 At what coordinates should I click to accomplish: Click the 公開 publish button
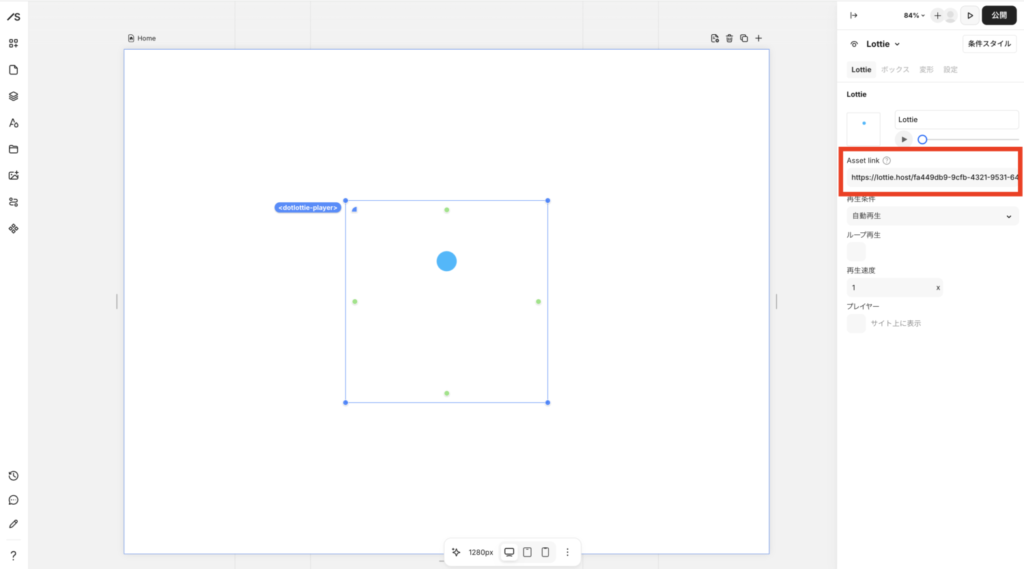999,15
